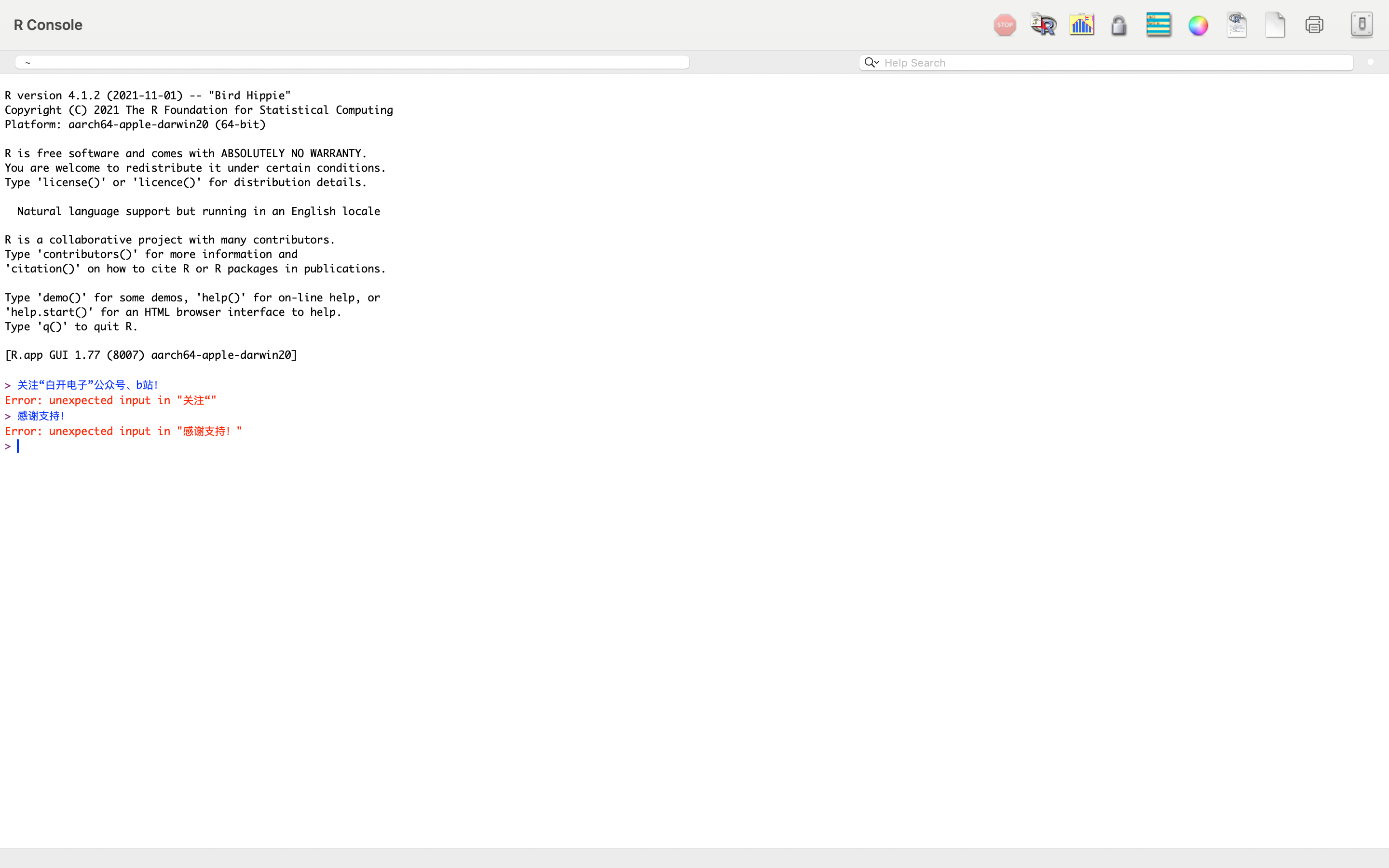Open the Source R script icon
The image size is (1389, 868).
coord(1043,25)
